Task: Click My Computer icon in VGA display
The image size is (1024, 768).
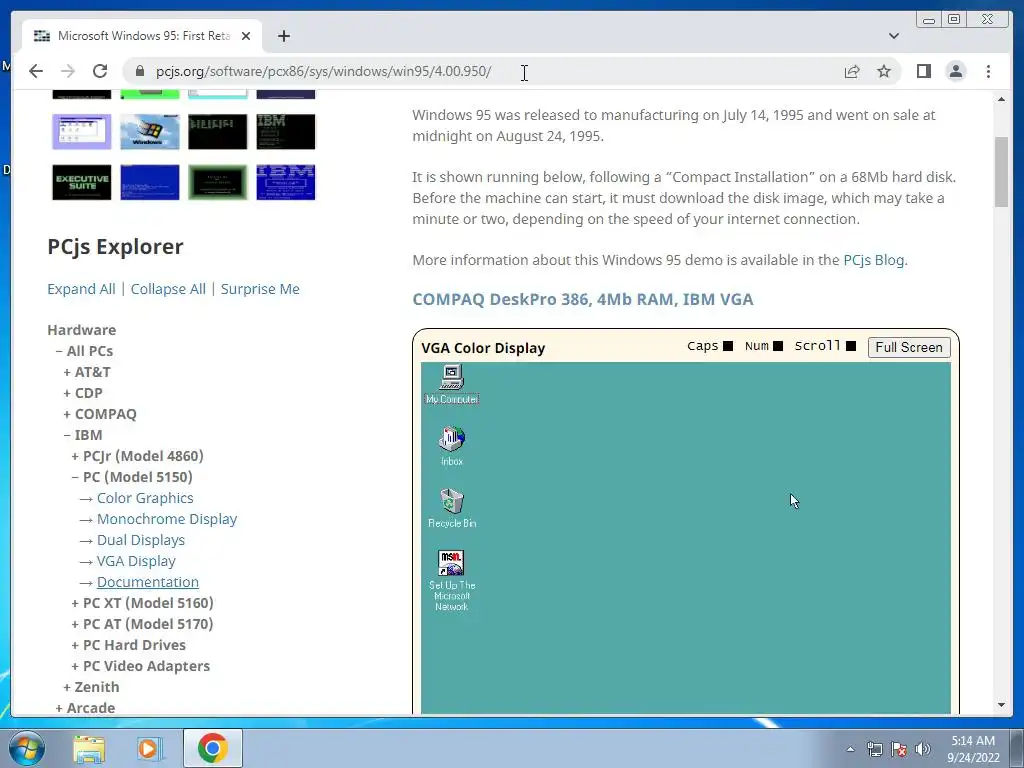Action: coord(452,384)
